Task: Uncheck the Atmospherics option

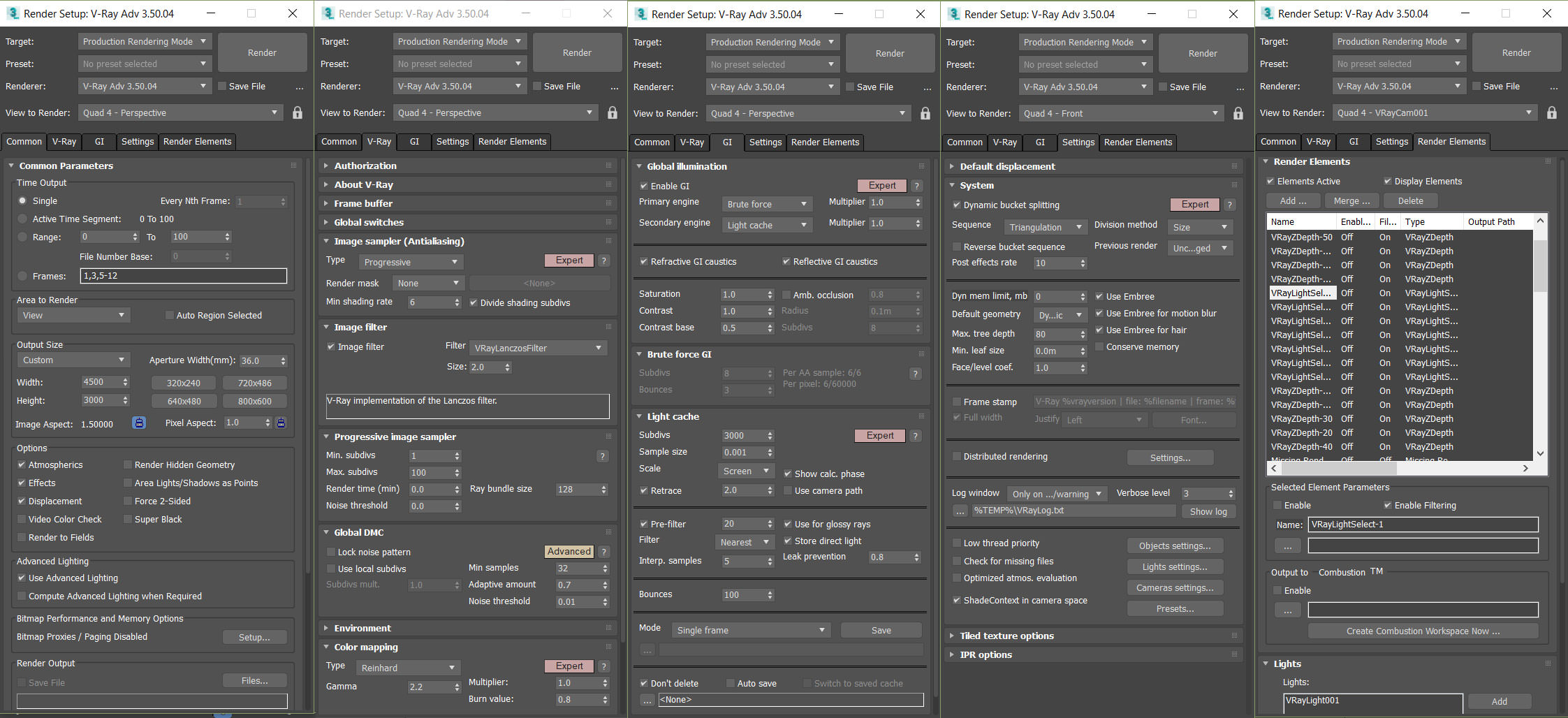Action: [22, 464]
